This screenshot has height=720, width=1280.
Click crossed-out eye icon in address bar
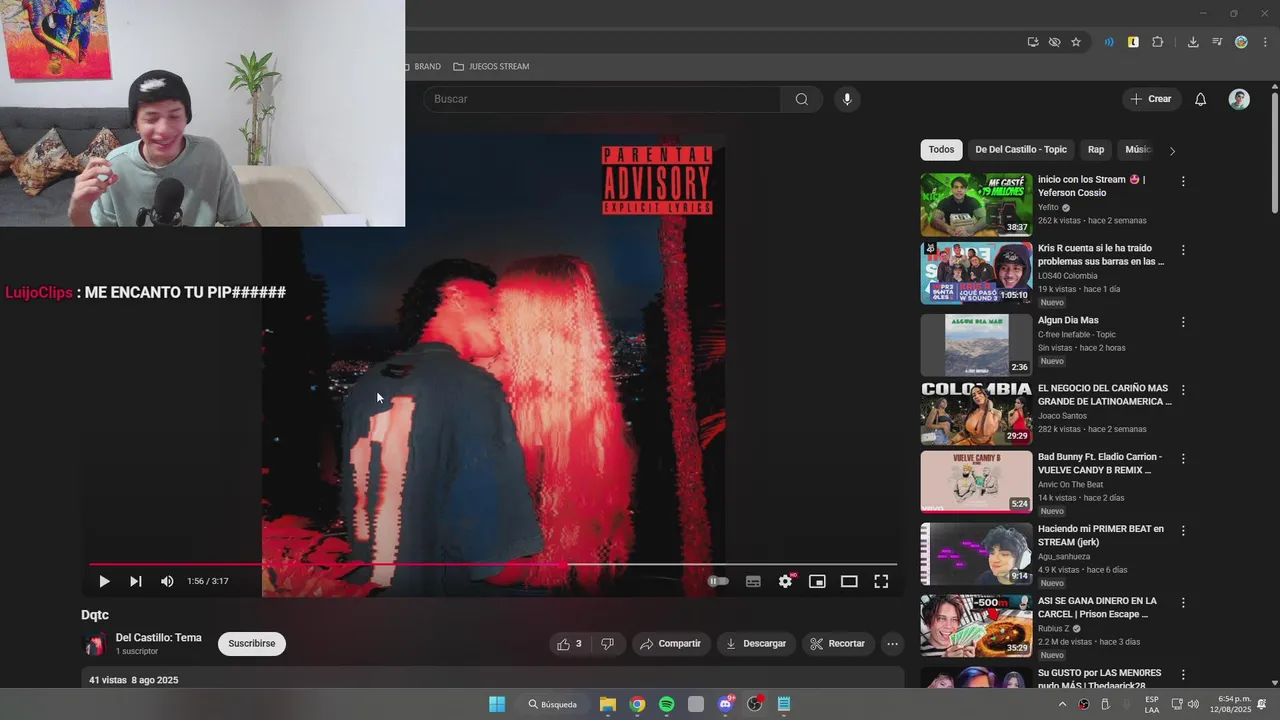coord(1054,42)
